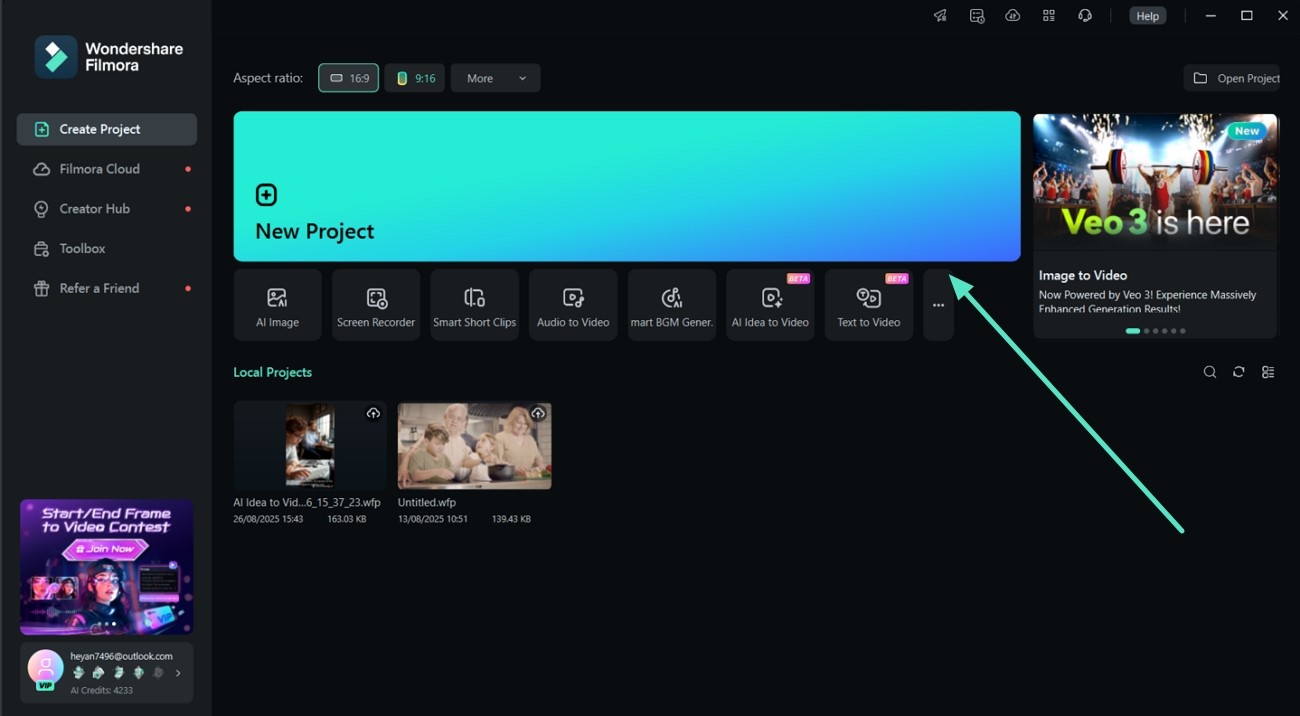Click the AI Idea to Vid..6_15_37_23.wfp file name
1300x716 pixels.
(x=307, y=502)
